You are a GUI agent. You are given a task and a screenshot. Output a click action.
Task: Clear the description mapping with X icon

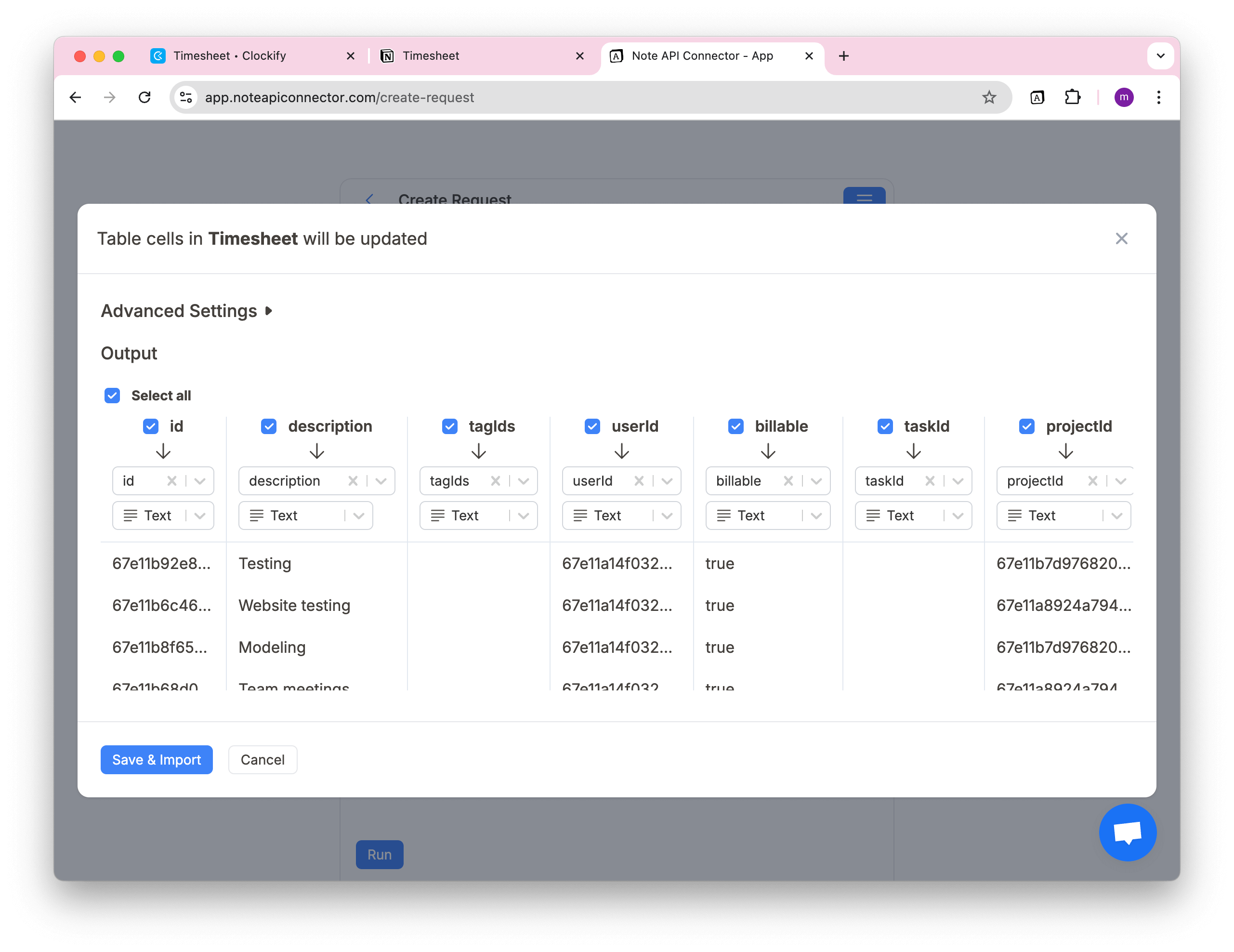353,481
